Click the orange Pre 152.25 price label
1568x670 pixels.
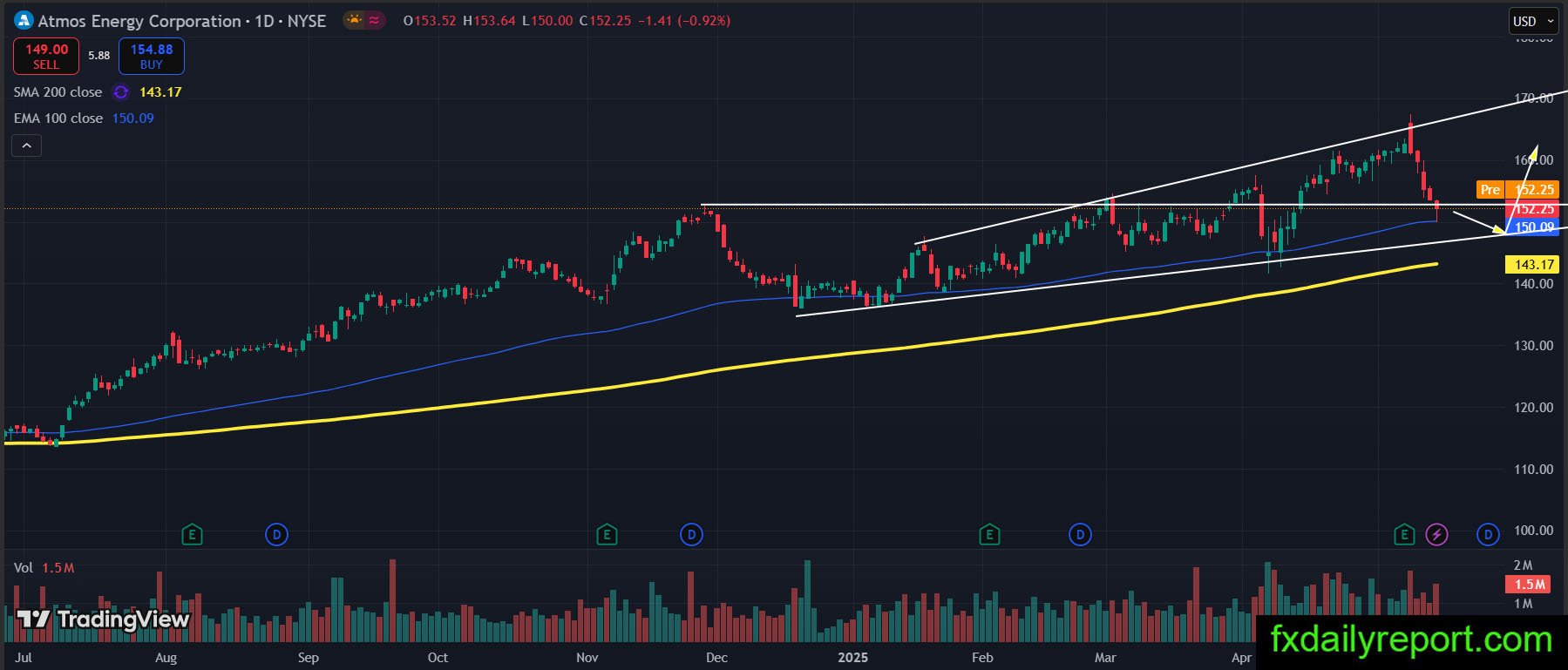point(1517,189)
